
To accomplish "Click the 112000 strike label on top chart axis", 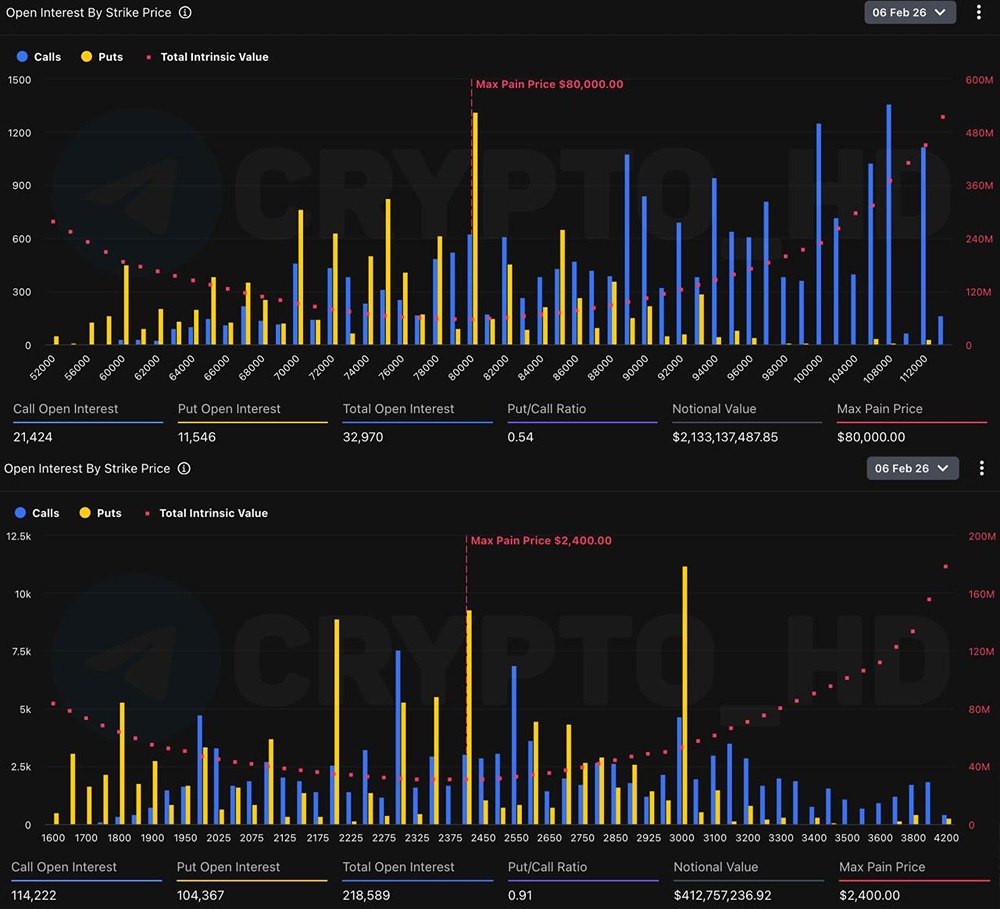I will 913,369.
